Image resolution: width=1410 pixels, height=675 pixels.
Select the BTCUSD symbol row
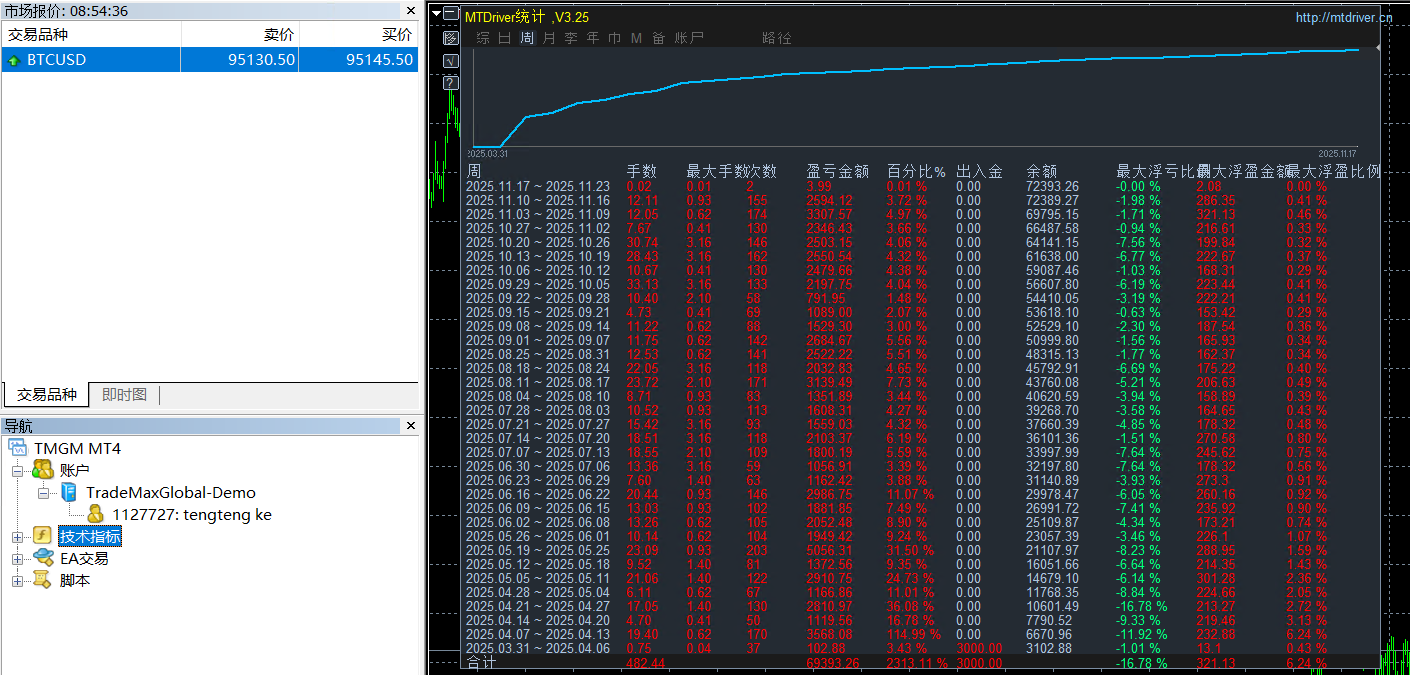coord(210,60)
